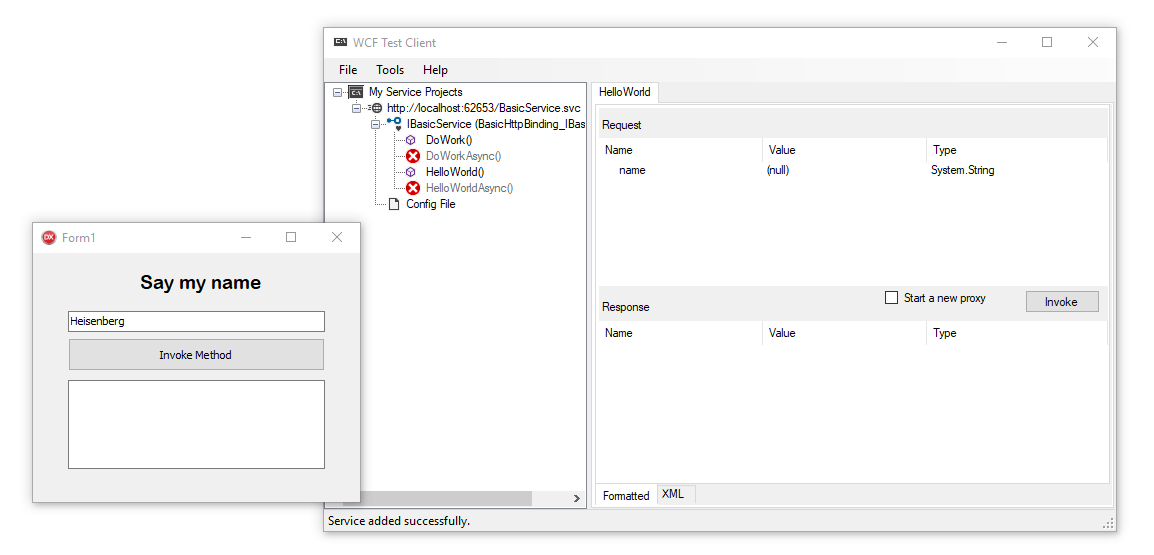Image resolution: width=1154 pixels, height=555 pixels.
Task: Click the IBasicService endpoint icon
Action: tap(394, 124)
